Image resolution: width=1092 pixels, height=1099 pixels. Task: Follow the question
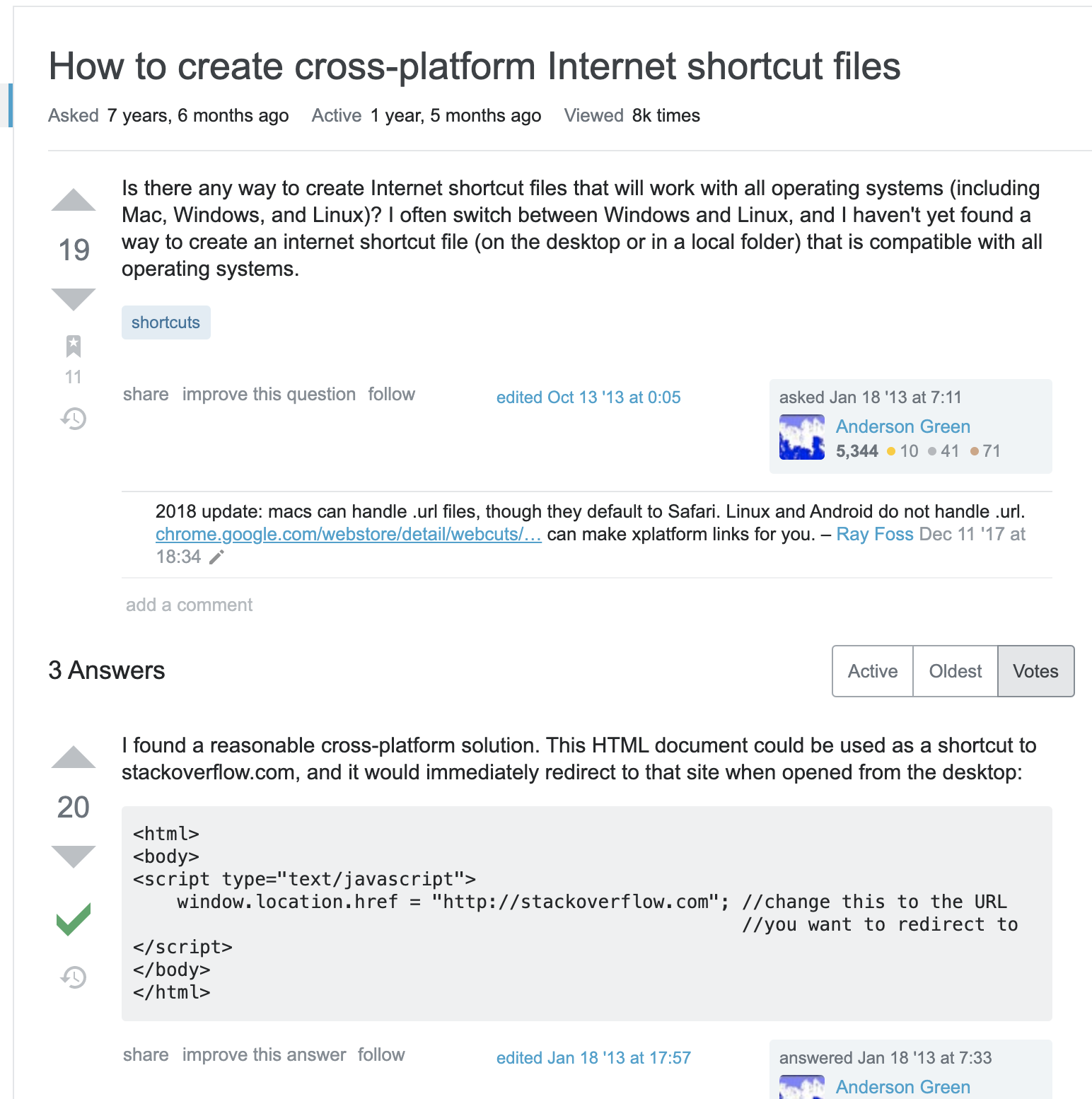click(x=392, y=394)
